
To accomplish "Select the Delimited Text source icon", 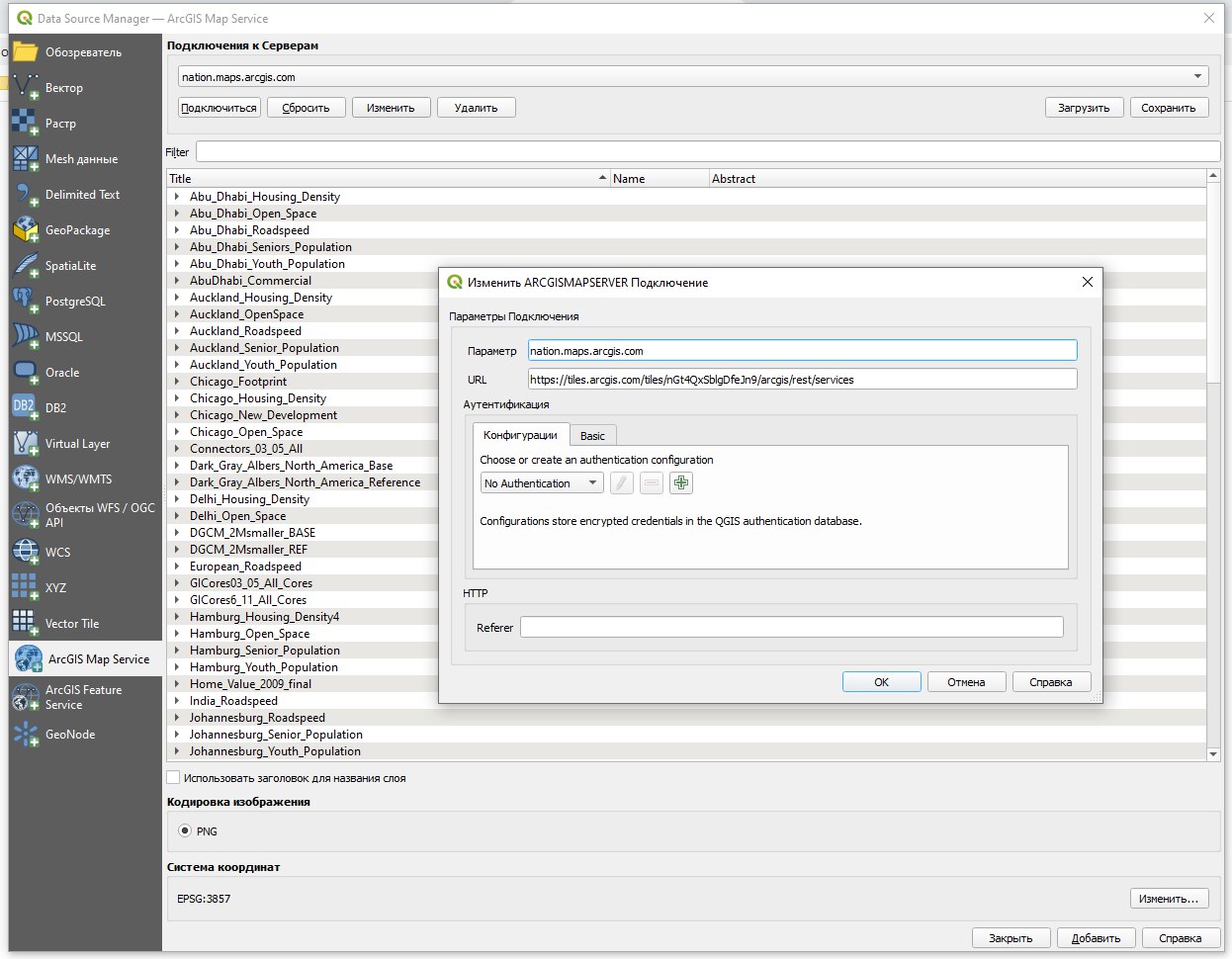I will click(x=25, y=194).
